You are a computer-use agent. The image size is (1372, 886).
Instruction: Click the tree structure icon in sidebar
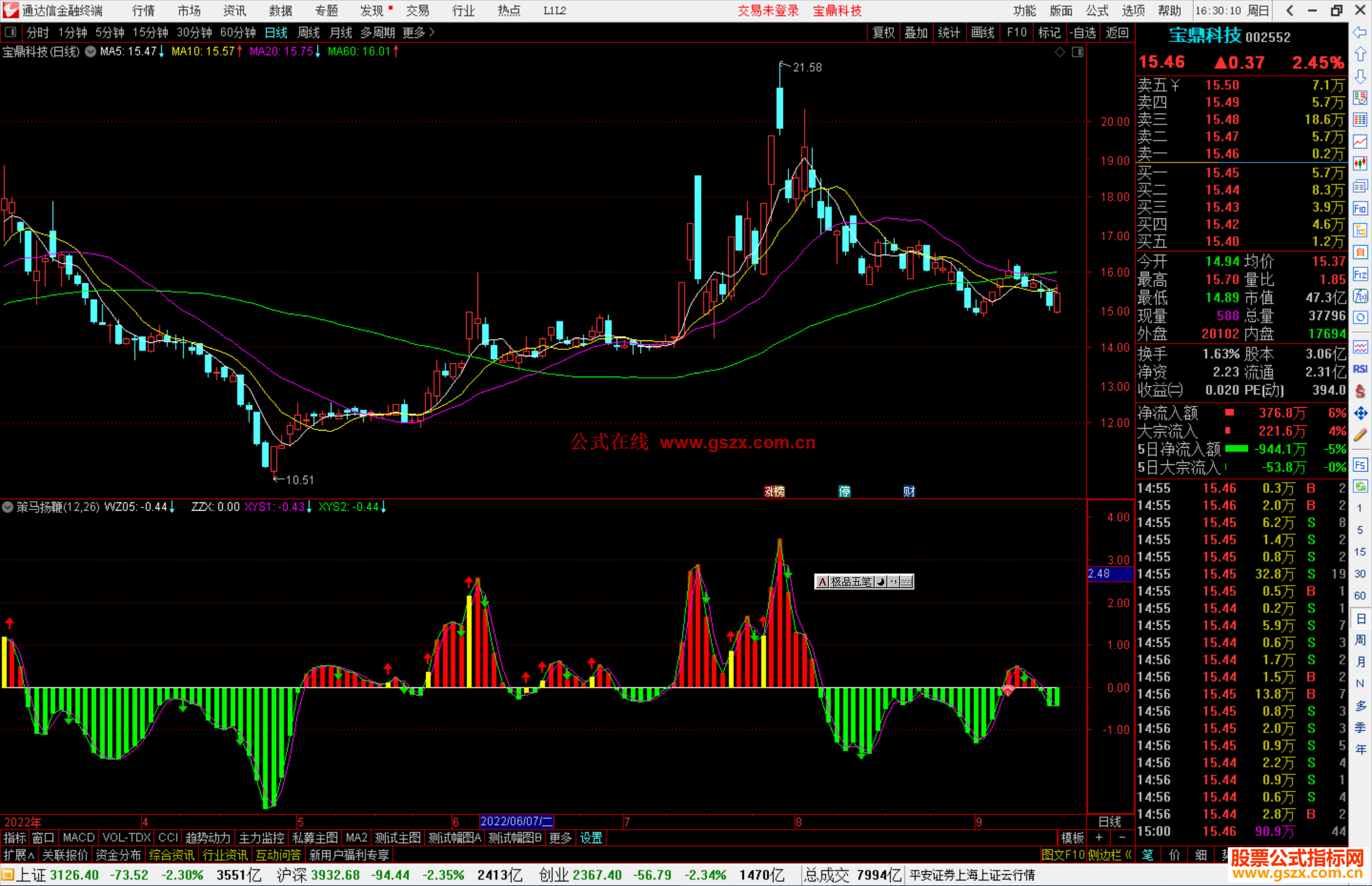pos(1360,230)
